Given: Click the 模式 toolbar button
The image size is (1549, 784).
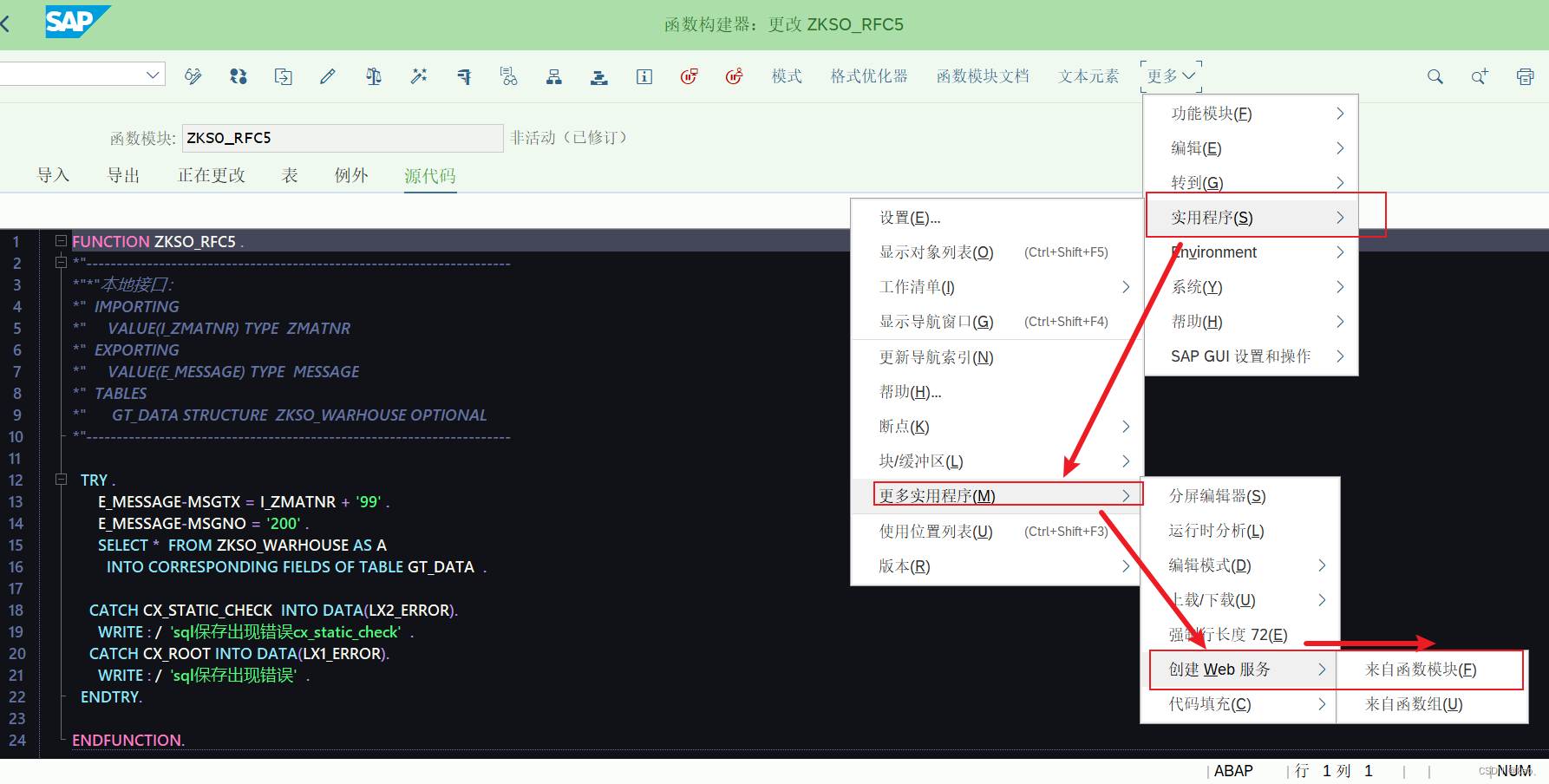Looking at the screenshot, I should (x=787, y=76).
